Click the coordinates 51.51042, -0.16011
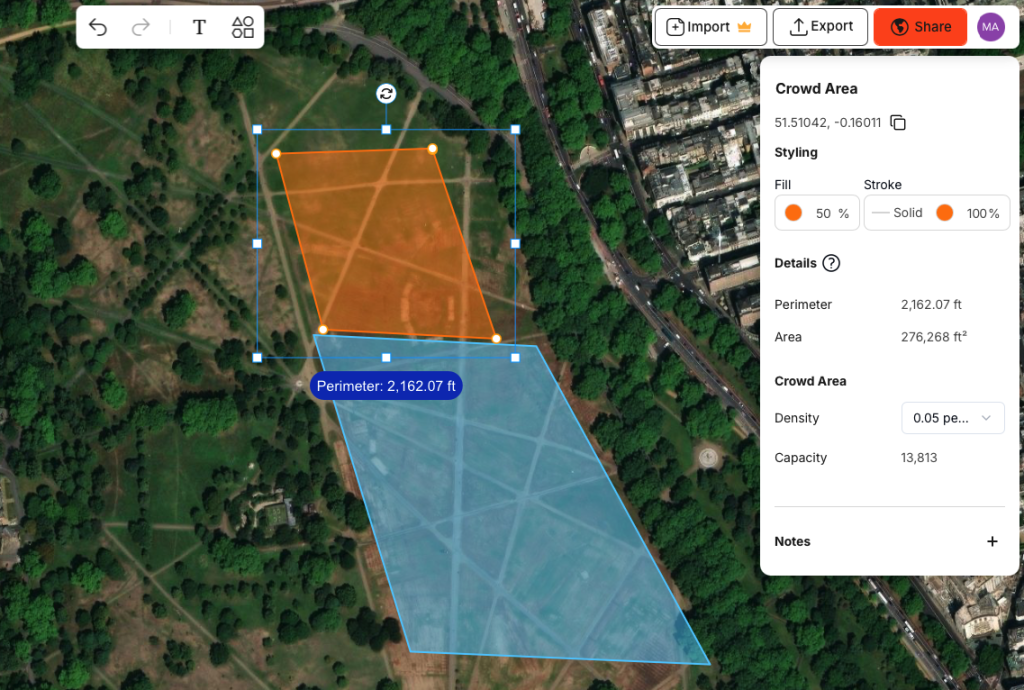The width and height of the screenshot is (1024, 690). [827, 123]
